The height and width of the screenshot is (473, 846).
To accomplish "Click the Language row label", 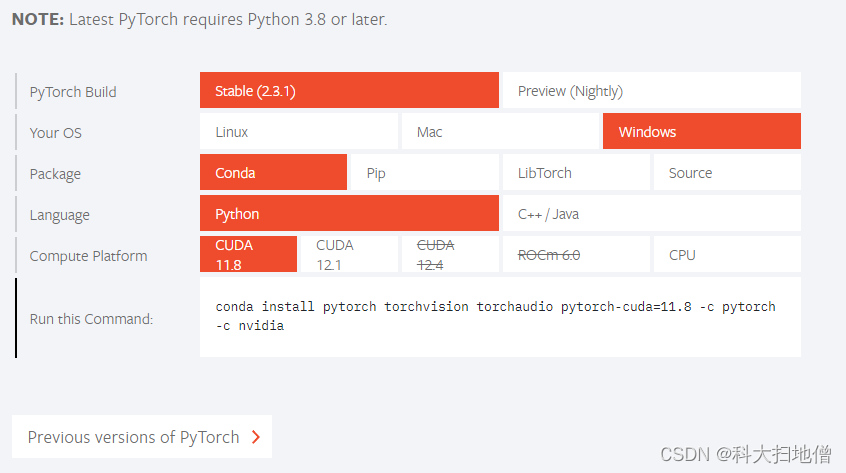I will click(59, 215).
